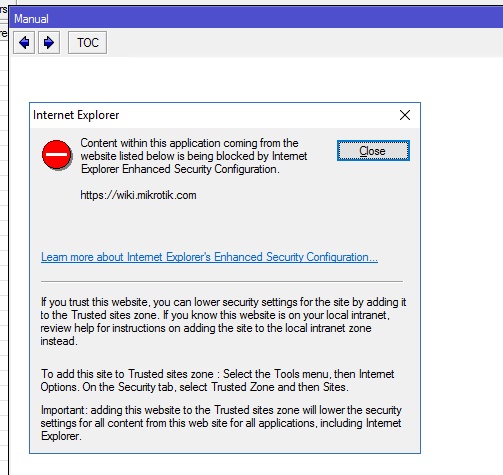Click the Internet Explorer dialog title text

(76, 115)
